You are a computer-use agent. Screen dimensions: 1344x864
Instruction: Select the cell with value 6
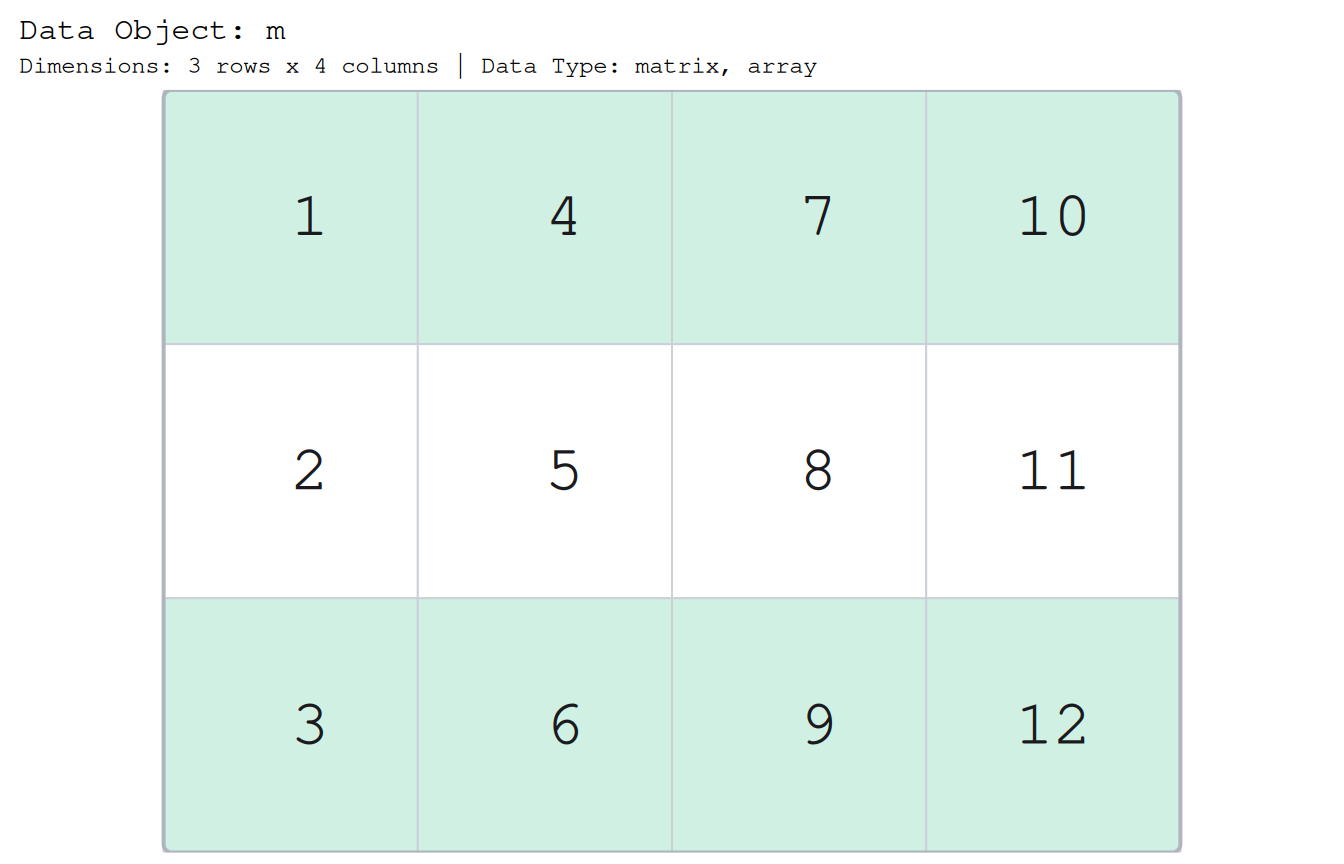tap(545, 724)
